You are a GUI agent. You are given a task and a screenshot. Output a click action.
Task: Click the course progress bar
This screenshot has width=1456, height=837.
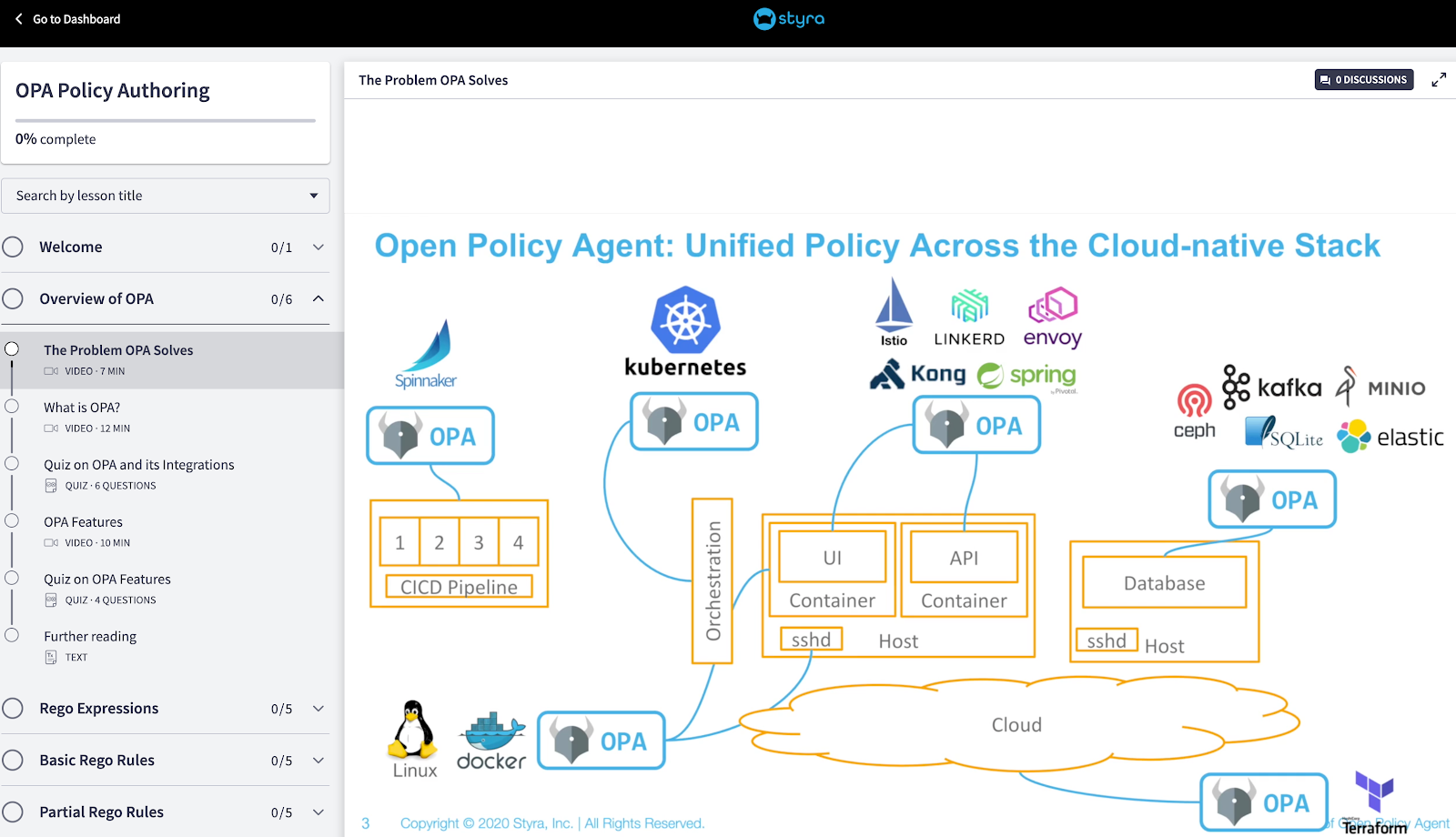tap(166, 120)
